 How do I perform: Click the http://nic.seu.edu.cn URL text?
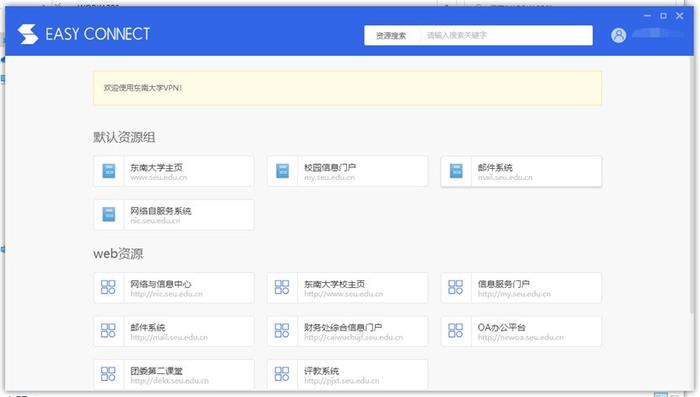pos(167,294)
